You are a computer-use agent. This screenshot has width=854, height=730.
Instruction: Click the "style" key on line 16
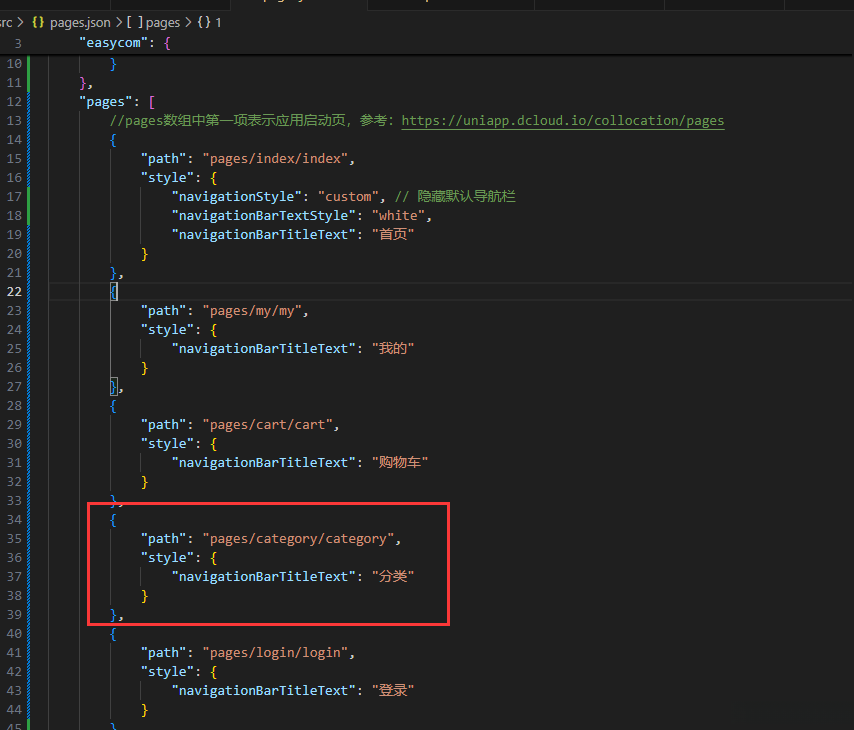click(x=167, y=178)
